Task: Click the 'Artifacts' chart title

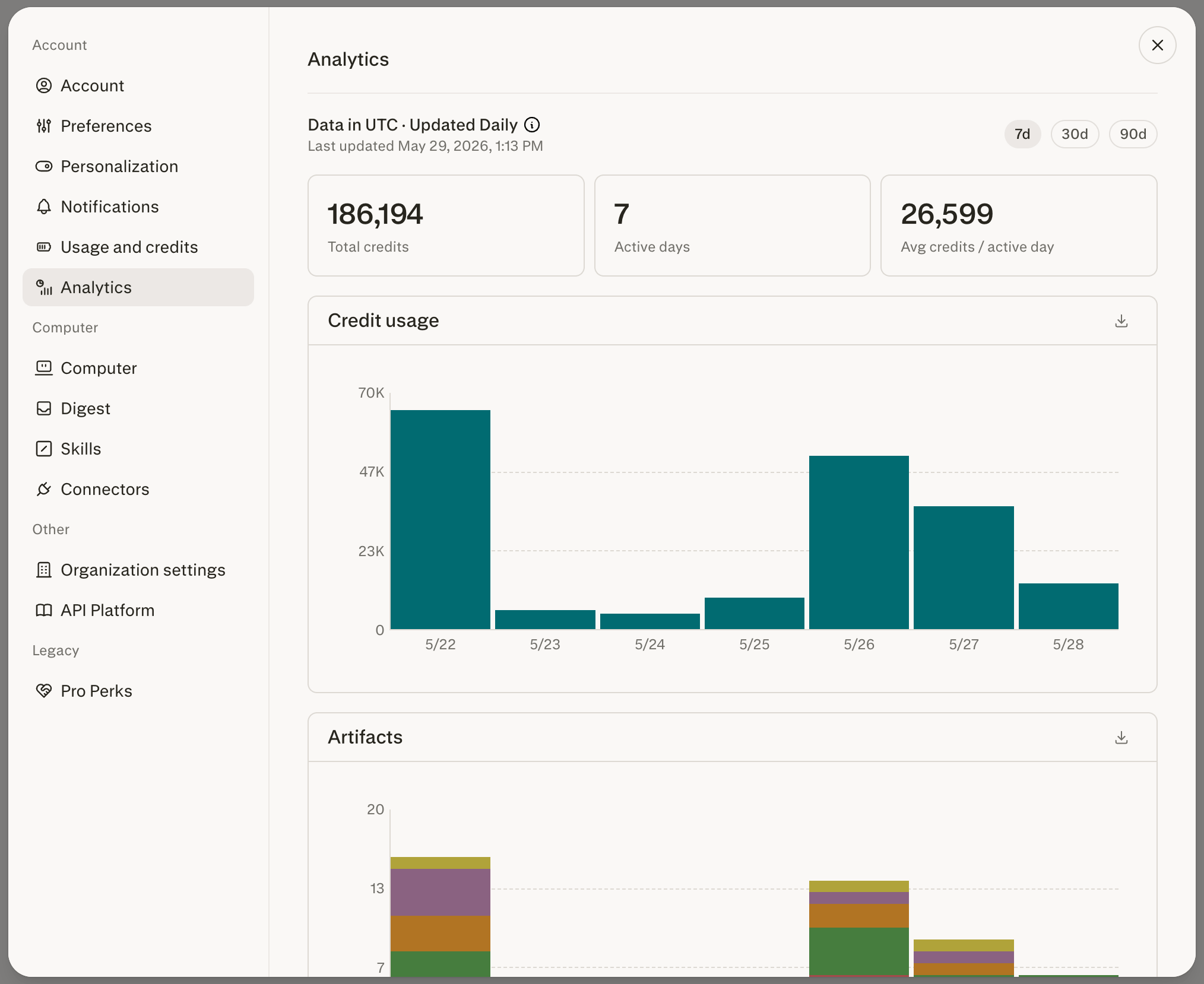Action: [365, 737]
